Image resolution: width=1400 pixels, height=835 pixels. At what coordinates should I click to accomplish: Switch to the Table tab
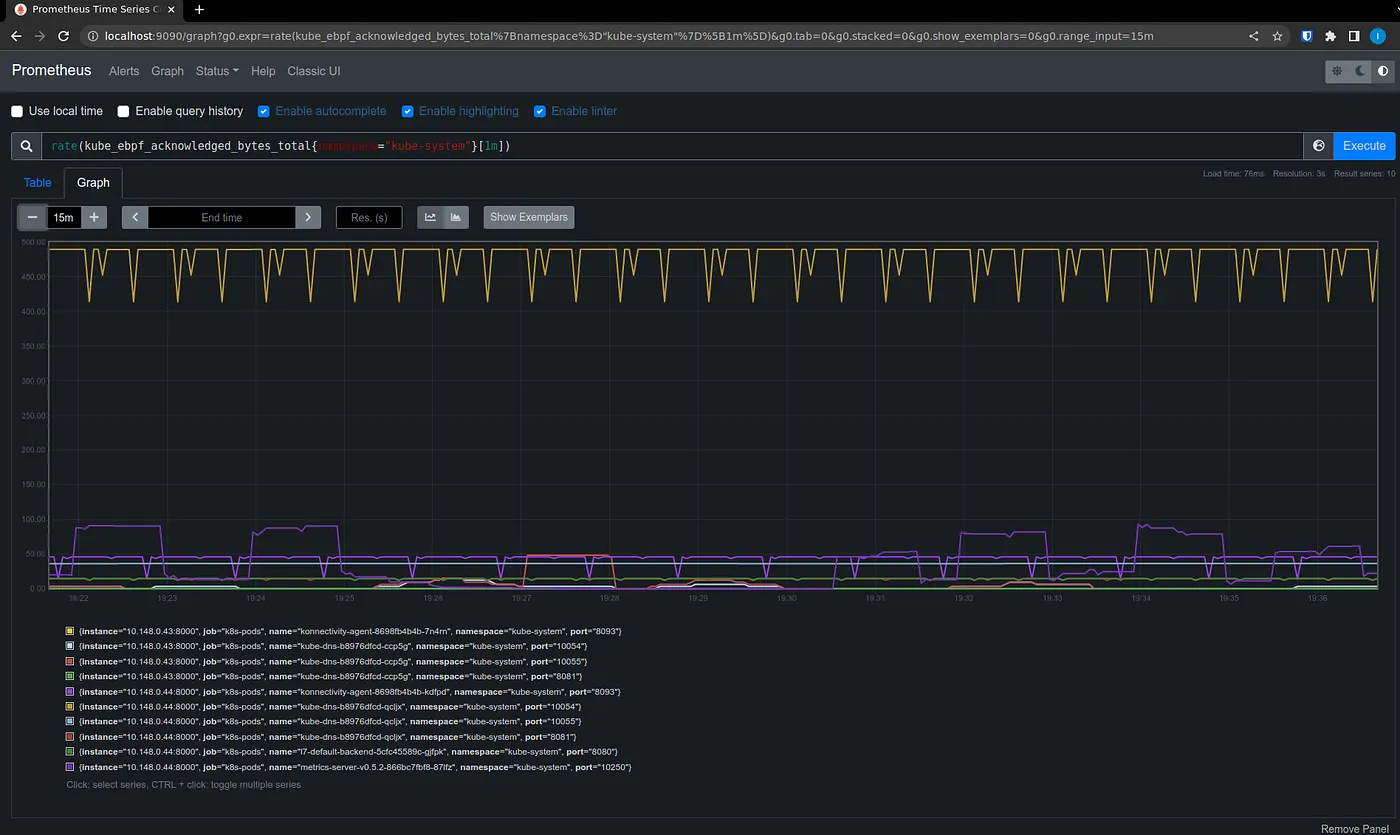click(37, 182)
